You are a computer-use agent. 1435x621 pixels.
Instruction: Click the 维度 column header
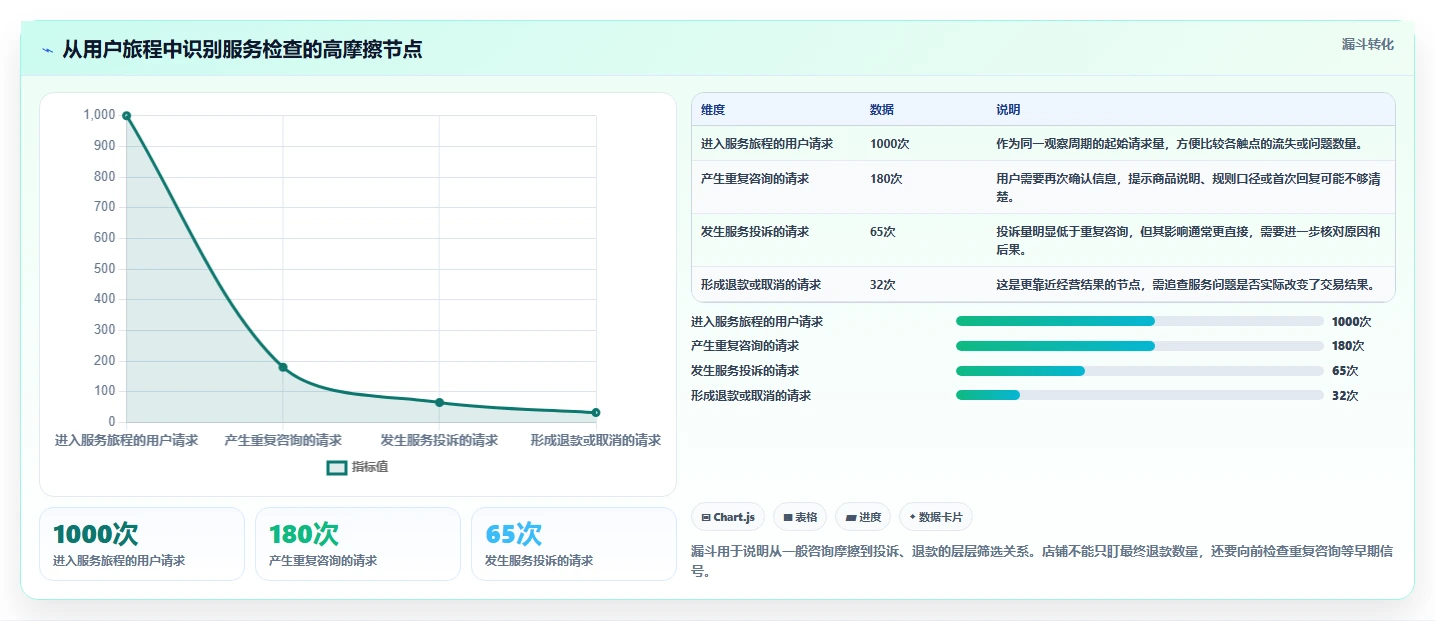click(713, 110)
